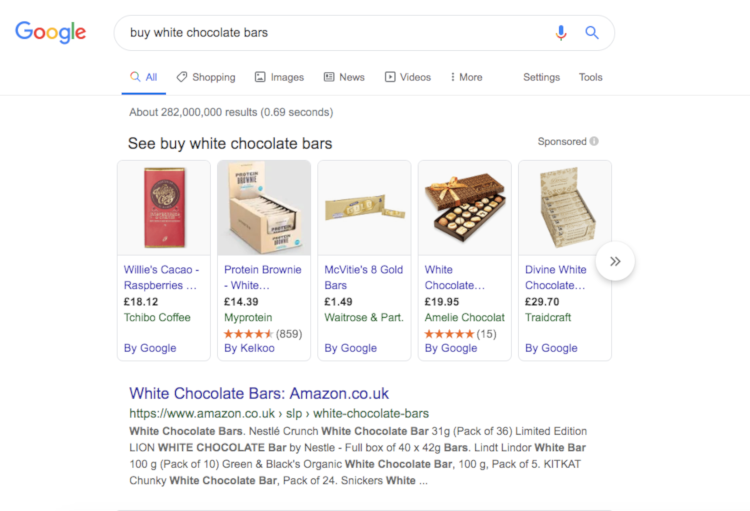The image size is (750, 511).
Task: Open search Settings
Action: click(541, 77)
